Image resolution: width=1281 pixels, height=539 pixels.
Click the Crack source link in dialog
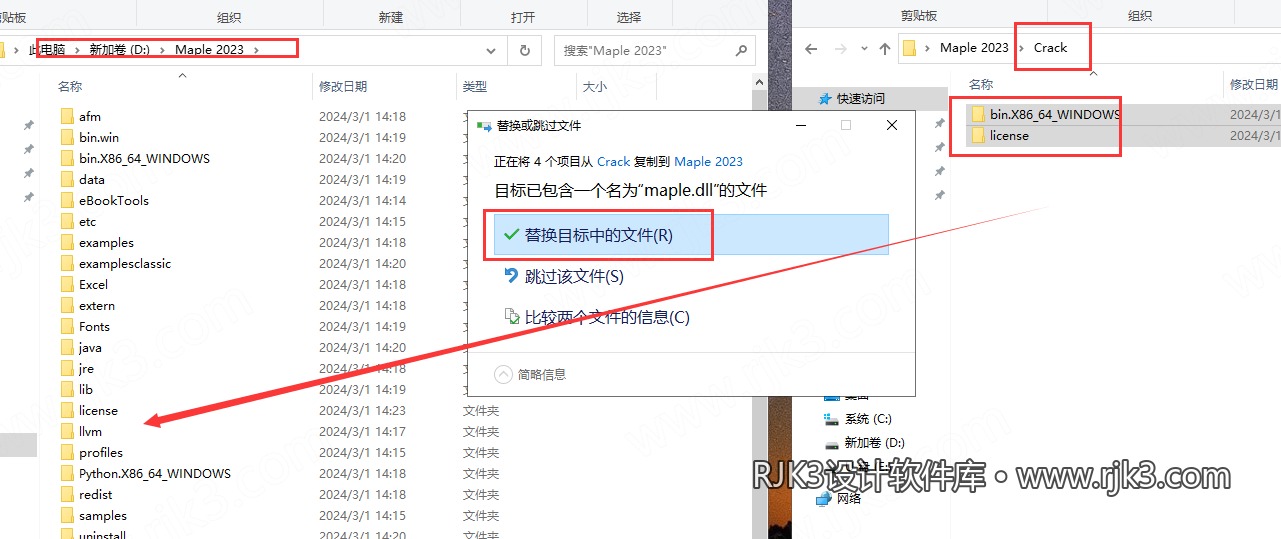pos(613,161)
